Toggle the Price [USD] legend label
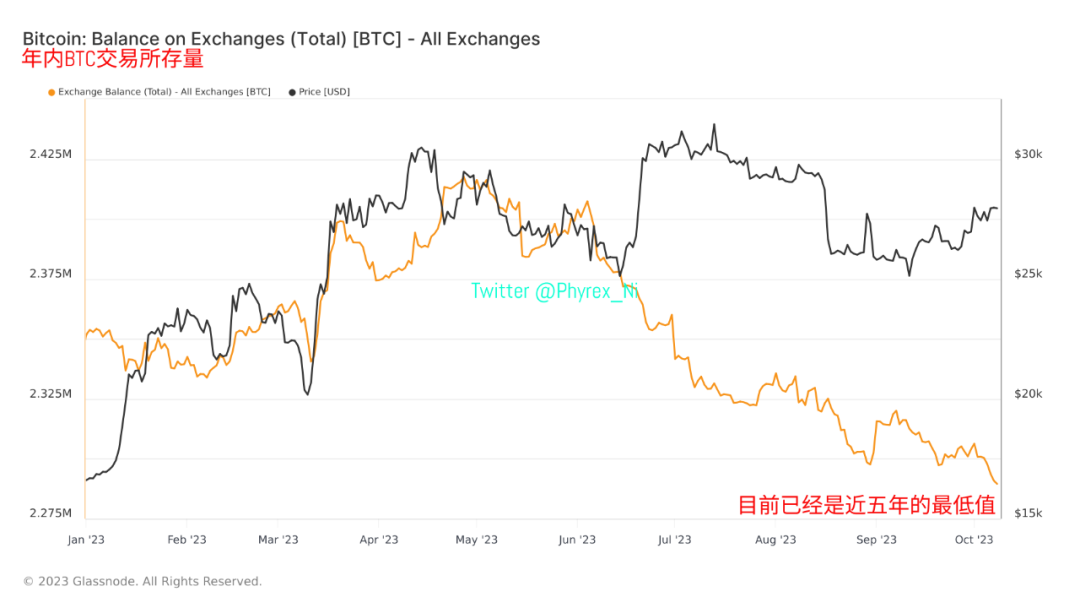The height and width of the screenshot is (608, 1080). tap(324, 92)
